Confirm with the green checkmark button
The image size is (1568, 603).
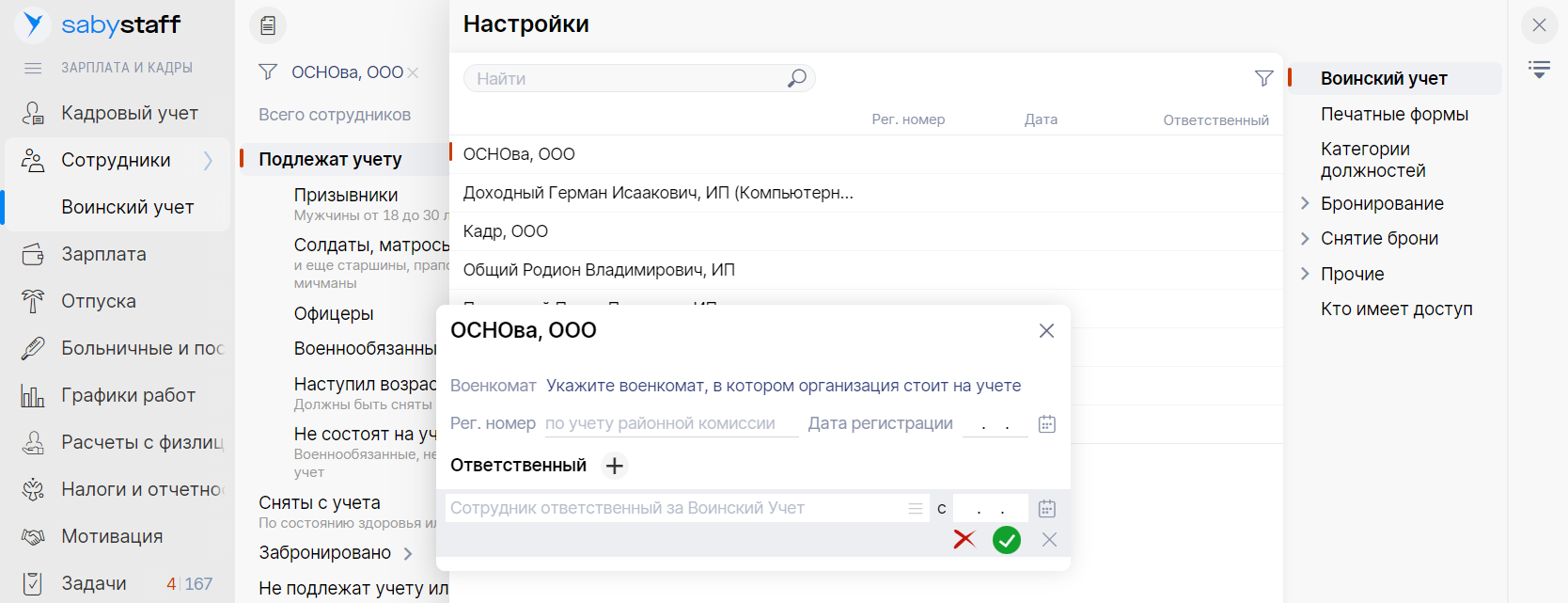point(1006,540)
